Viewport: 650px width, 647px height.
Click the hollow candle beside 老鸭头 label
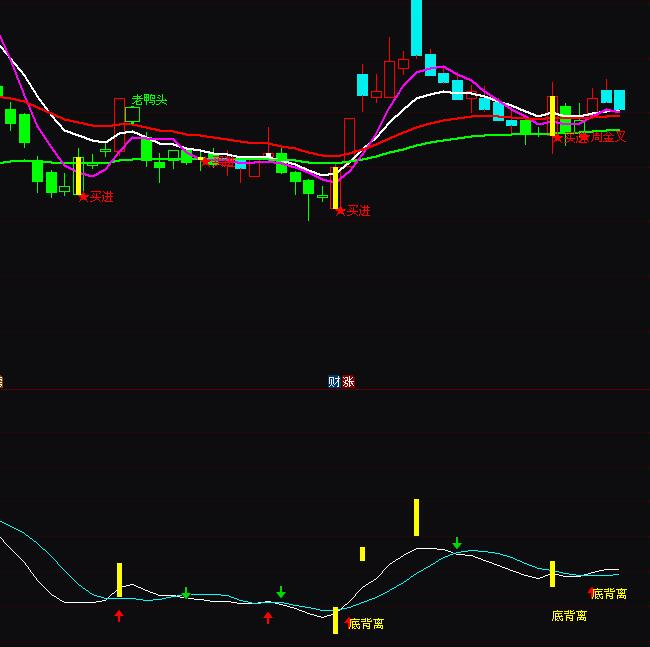click(132, 114)
